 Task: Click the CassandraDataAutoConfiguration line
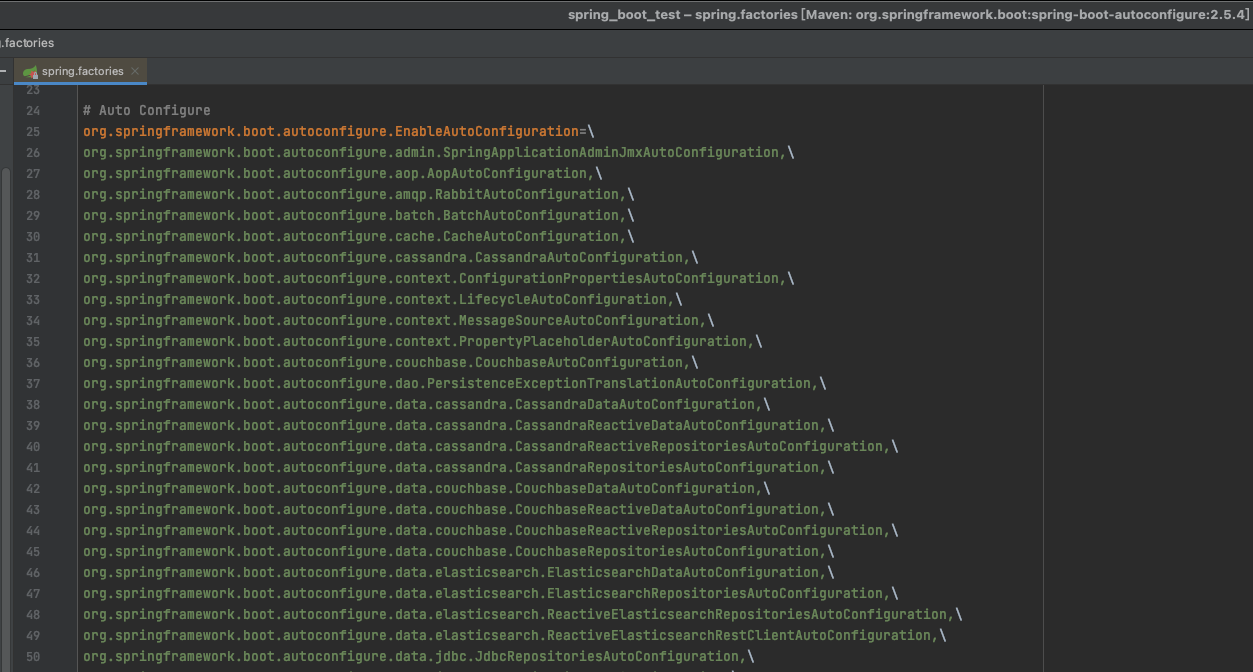[427, 404]
